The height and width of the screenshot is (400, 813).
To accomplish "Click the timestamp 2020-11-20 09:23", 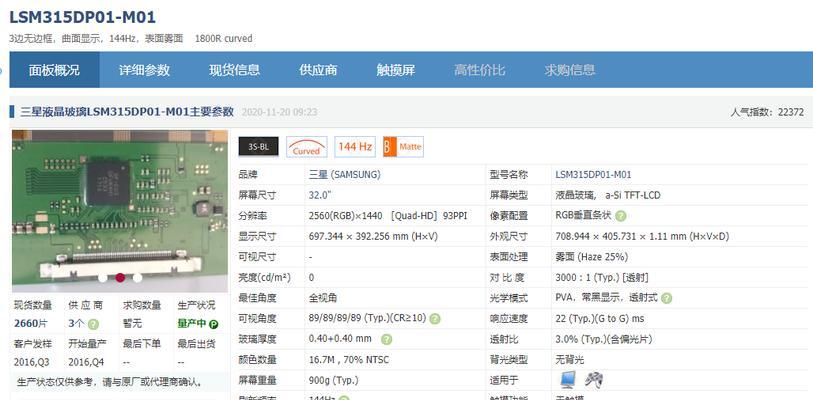I will point(280,112).
